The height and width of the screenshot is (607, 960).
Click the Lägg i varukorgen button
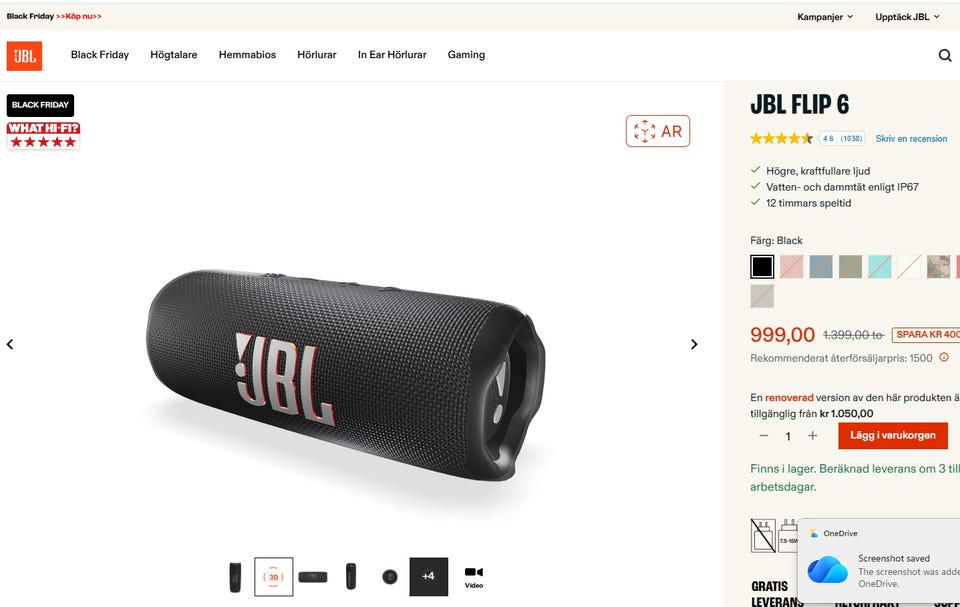coord(893,435)
